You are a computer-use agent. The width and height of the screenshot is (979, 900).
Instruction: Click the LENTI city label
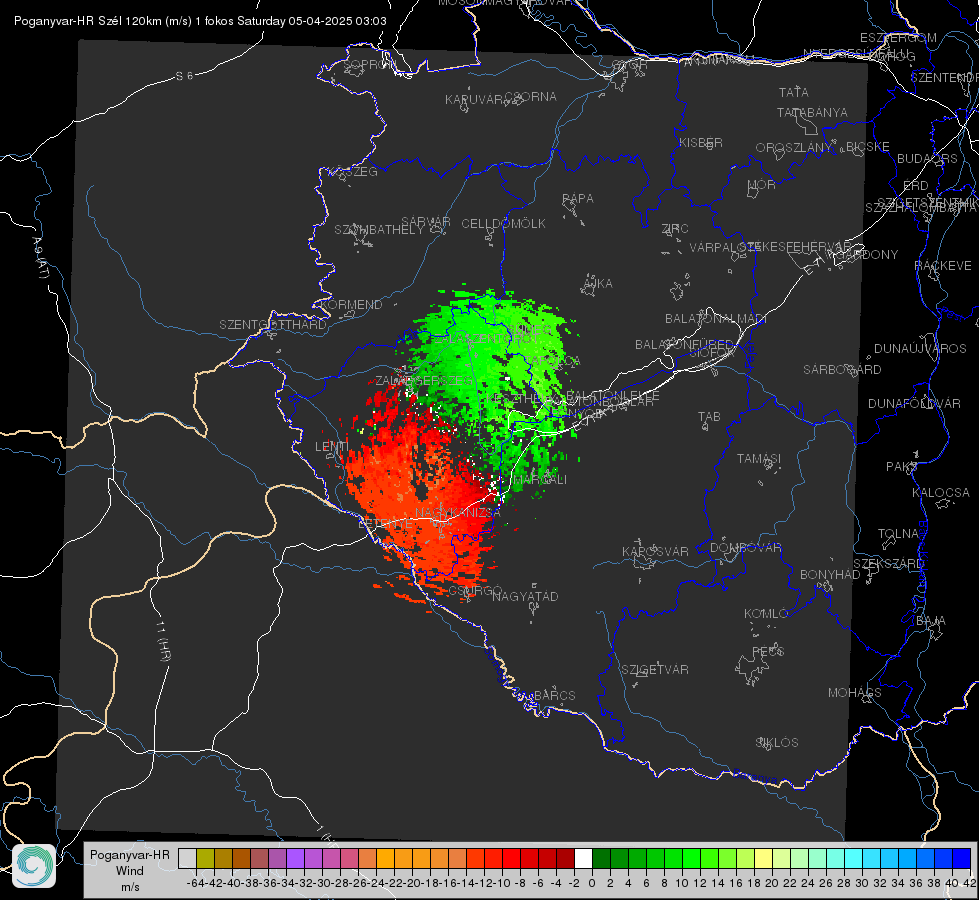pyautogui.click(x=332, y=446)
